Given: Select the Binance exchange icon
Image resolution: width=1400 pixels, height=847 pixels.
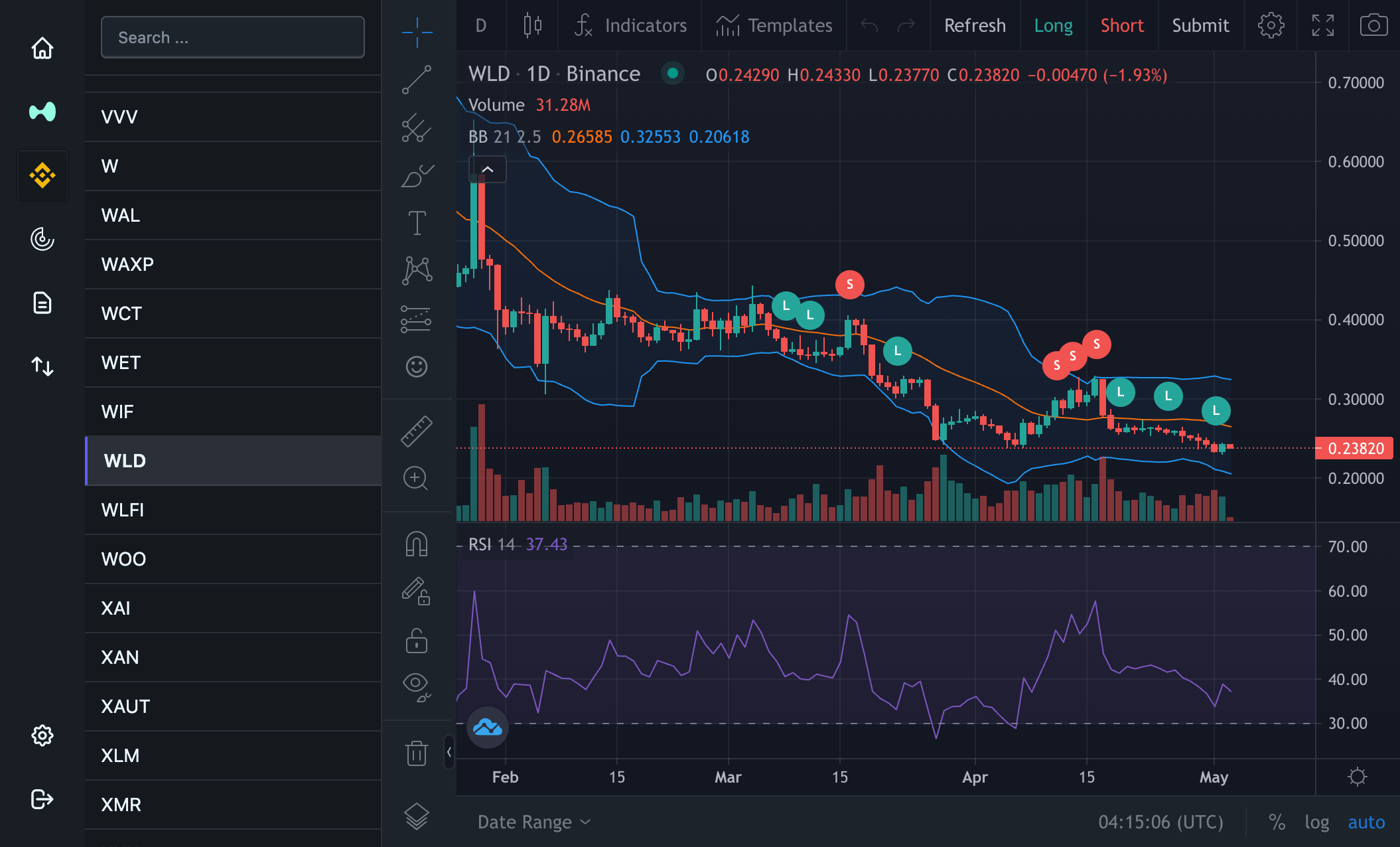Looking at the screenshot, I should 42,175.
